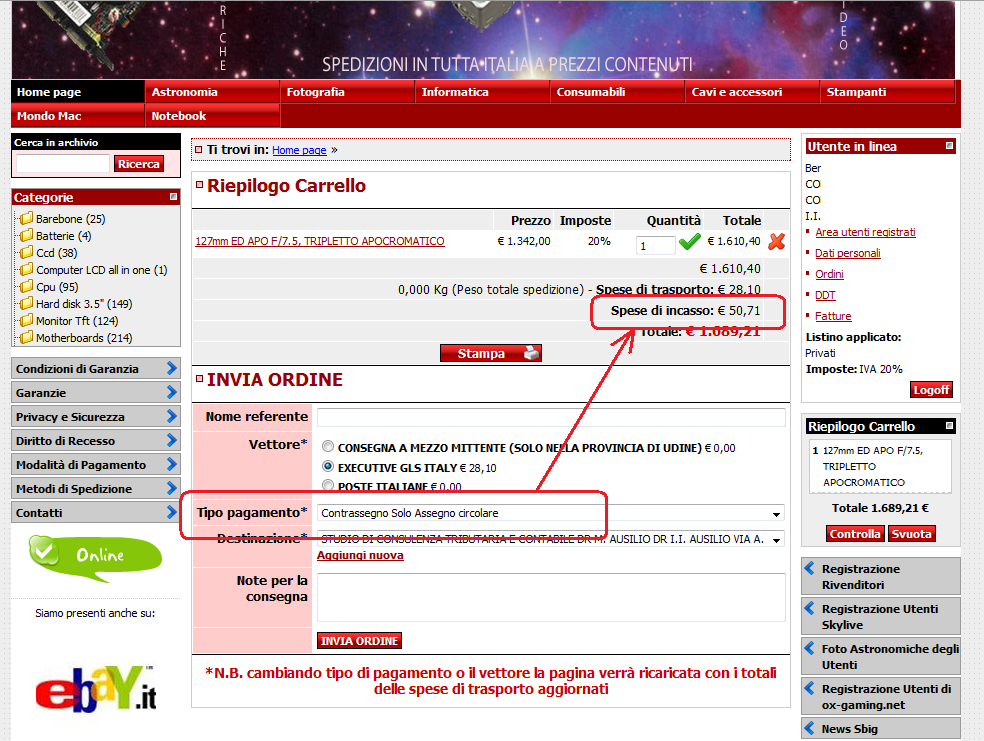Open the Ccd (38) folder icon
Image resolution: width=984 pixels, height=741 pixels.
[26, 252]
